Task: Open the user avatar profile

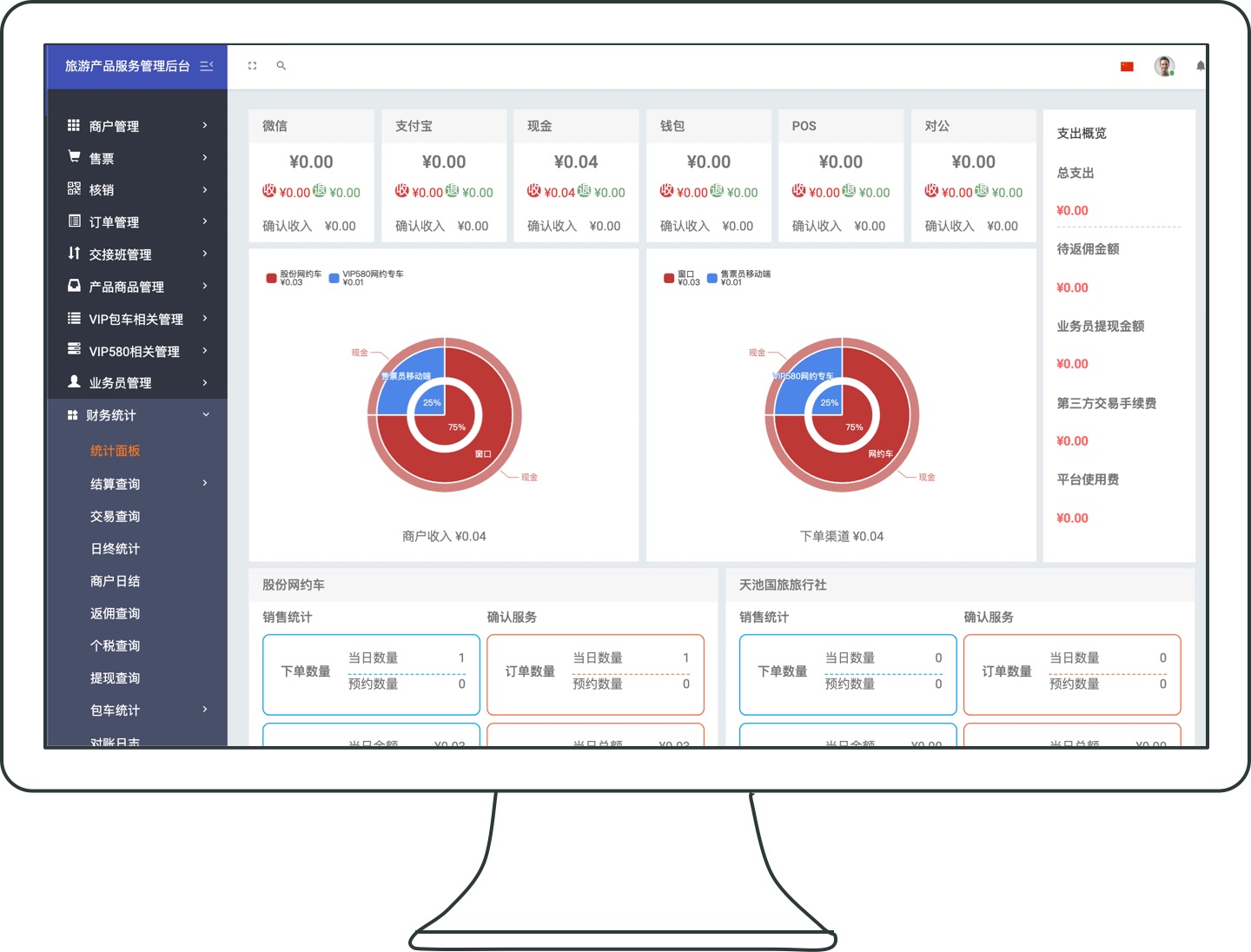Action: pyautogui.click(x=1164, y=66)
